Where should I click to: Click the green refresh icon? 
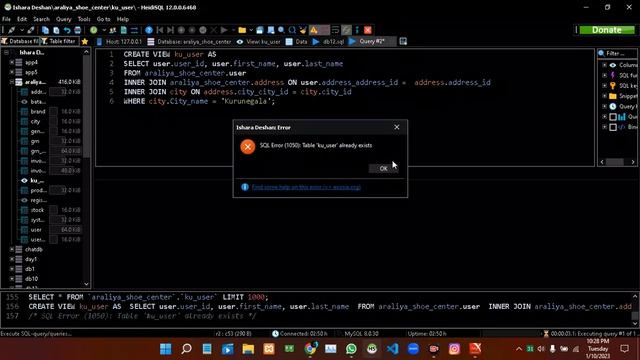pyautogui.click(x=94, y=30)
